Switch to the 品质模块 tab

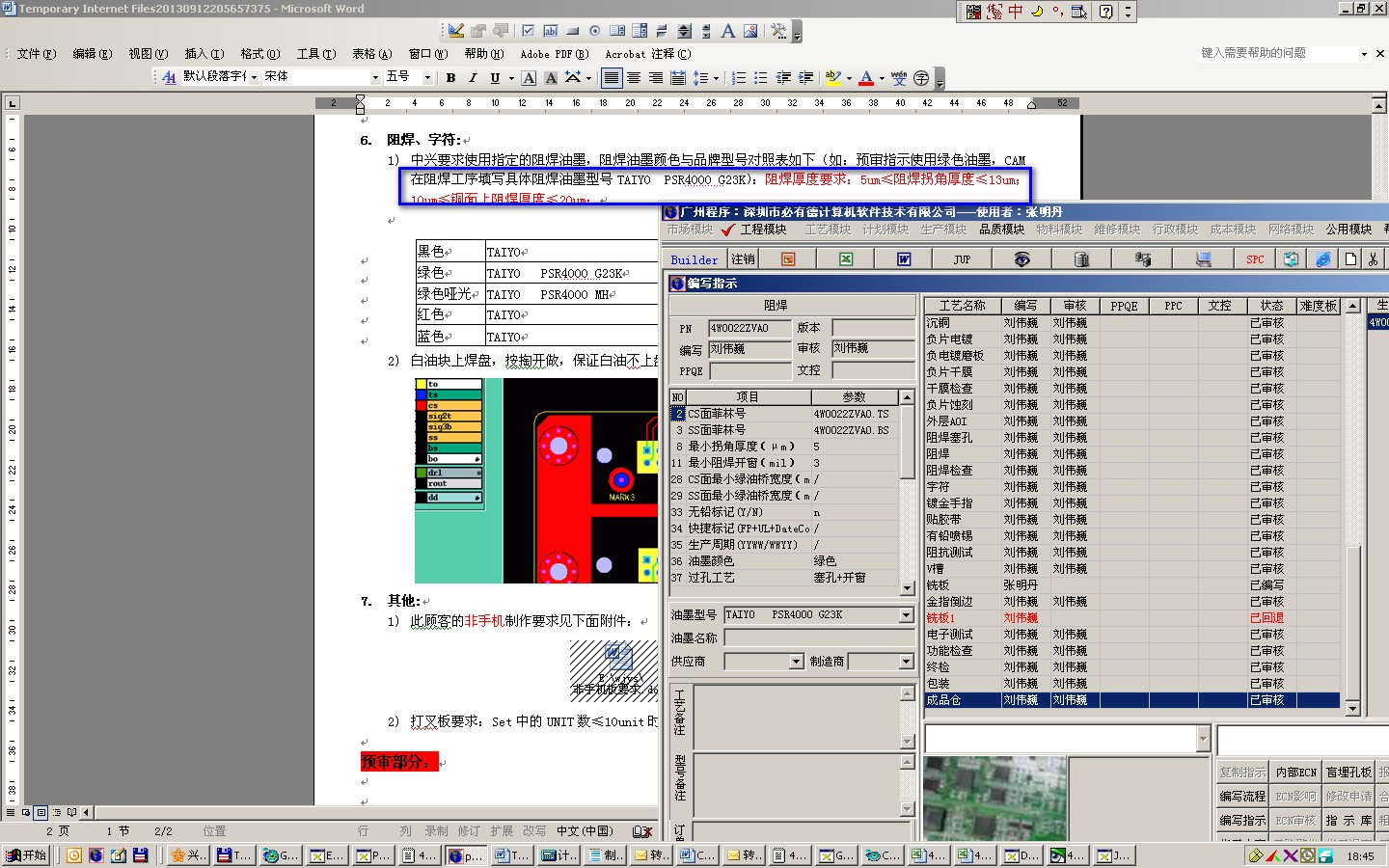coord(1002,230)
